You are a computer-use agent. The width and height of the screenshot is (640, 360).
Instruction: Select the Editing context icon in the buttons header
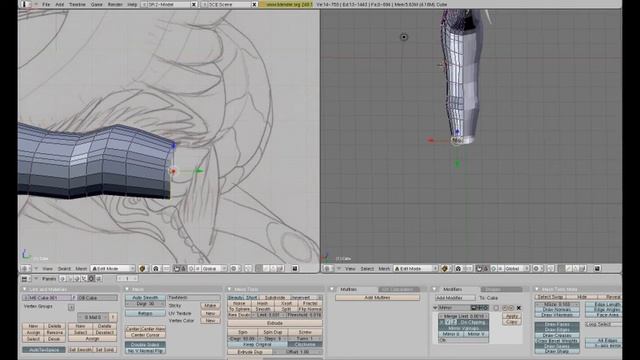(91, 279)
